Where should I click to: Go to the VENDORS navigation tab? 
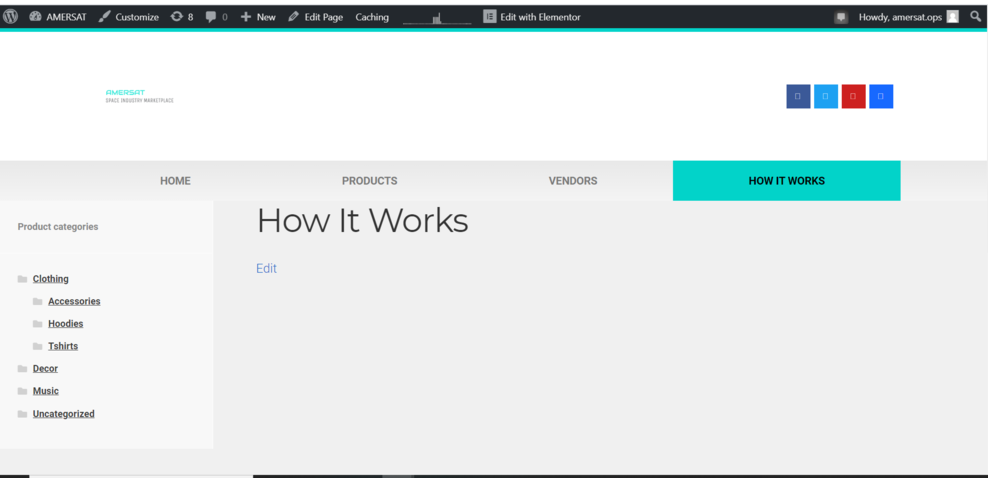573,181
